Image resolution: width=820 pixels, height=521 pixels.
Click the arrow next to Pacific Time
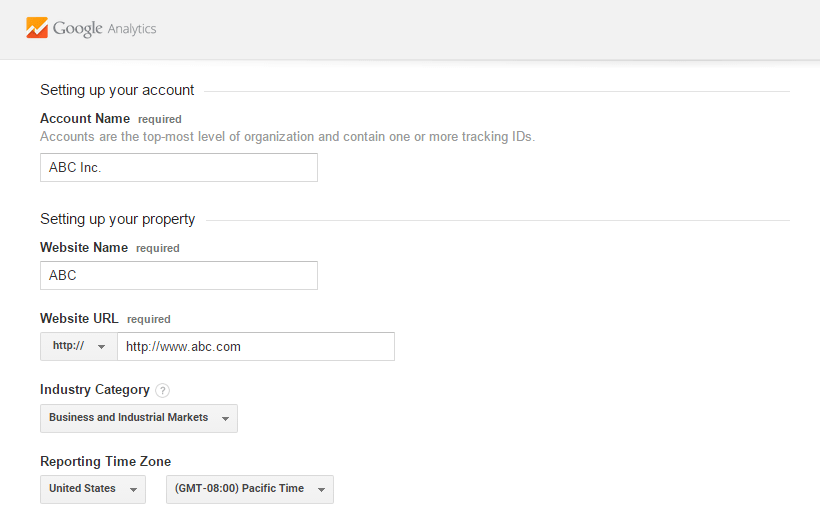click(321, 489)
